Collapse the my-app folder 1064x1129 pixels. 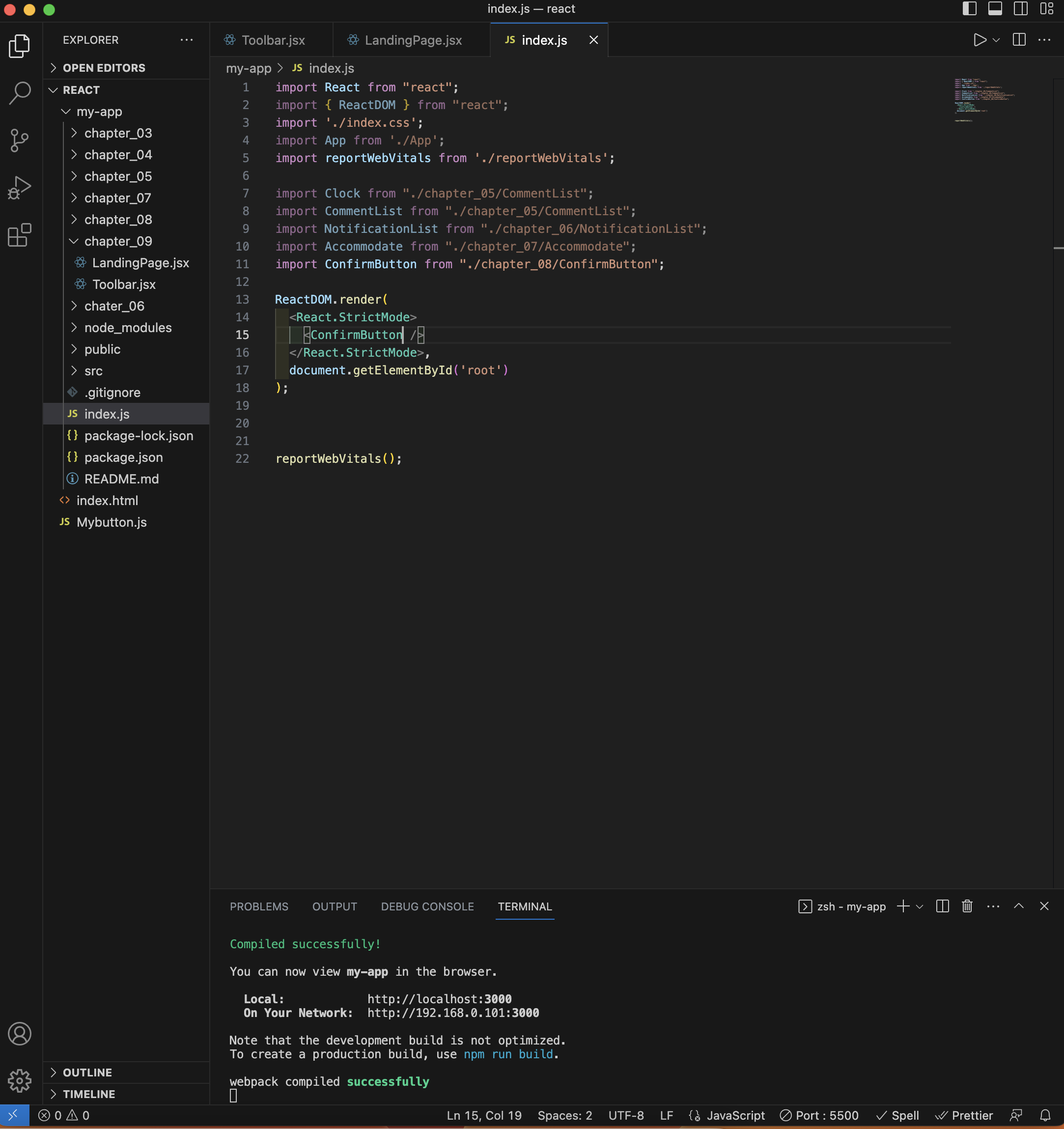(126, 112)
